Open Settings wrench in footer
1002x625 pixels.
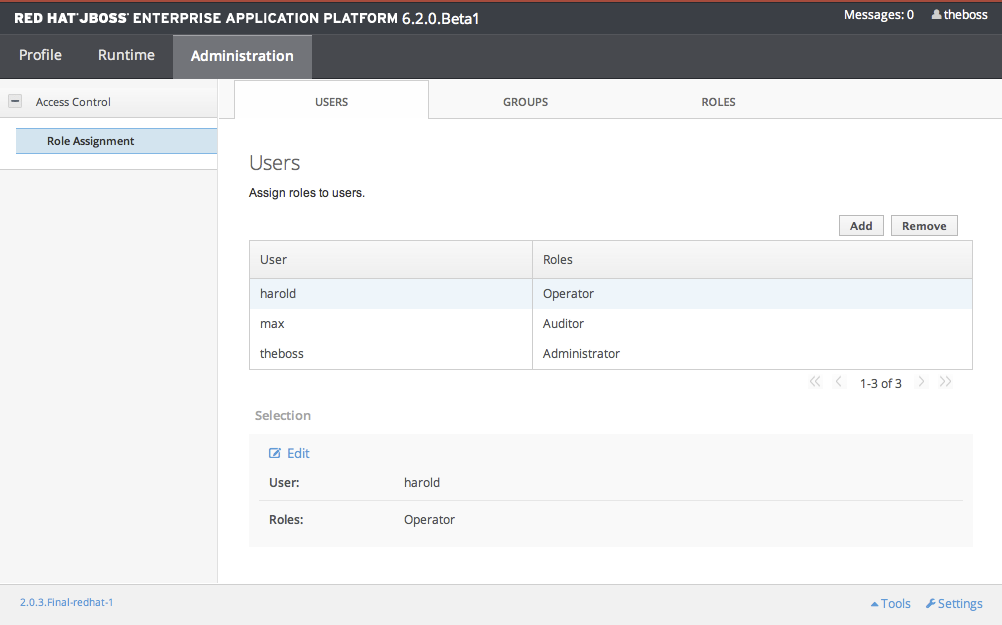pyautogui.click(x=931, y=604)
